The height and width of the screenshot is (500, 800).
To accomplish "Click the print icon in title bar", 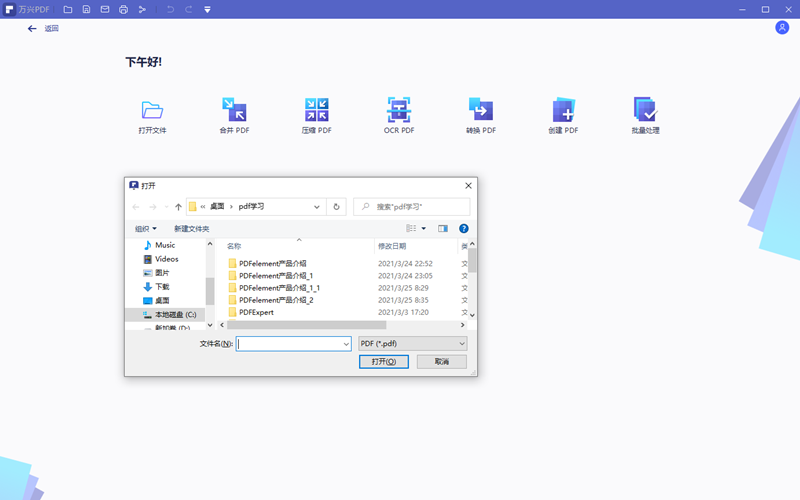I will pos(123,9).
